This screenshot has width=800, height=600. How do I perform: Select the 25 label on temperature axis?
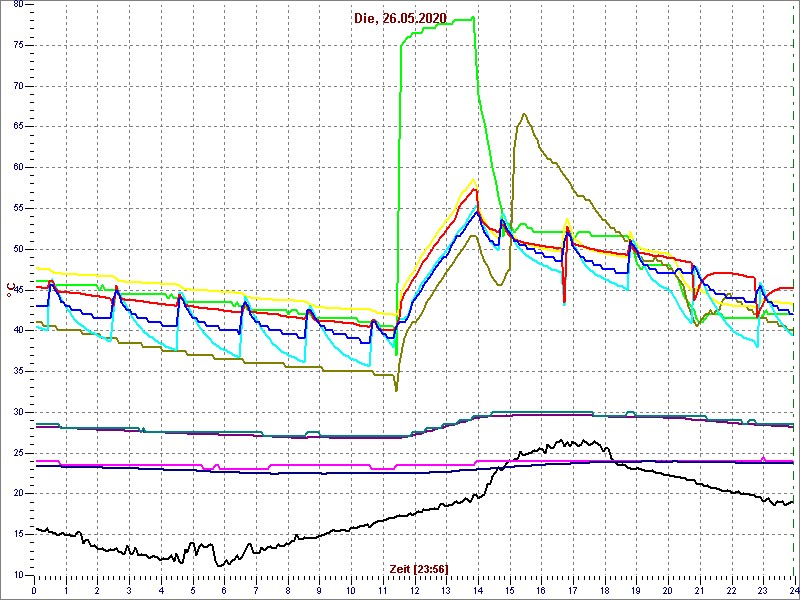(x=17, y=453)
